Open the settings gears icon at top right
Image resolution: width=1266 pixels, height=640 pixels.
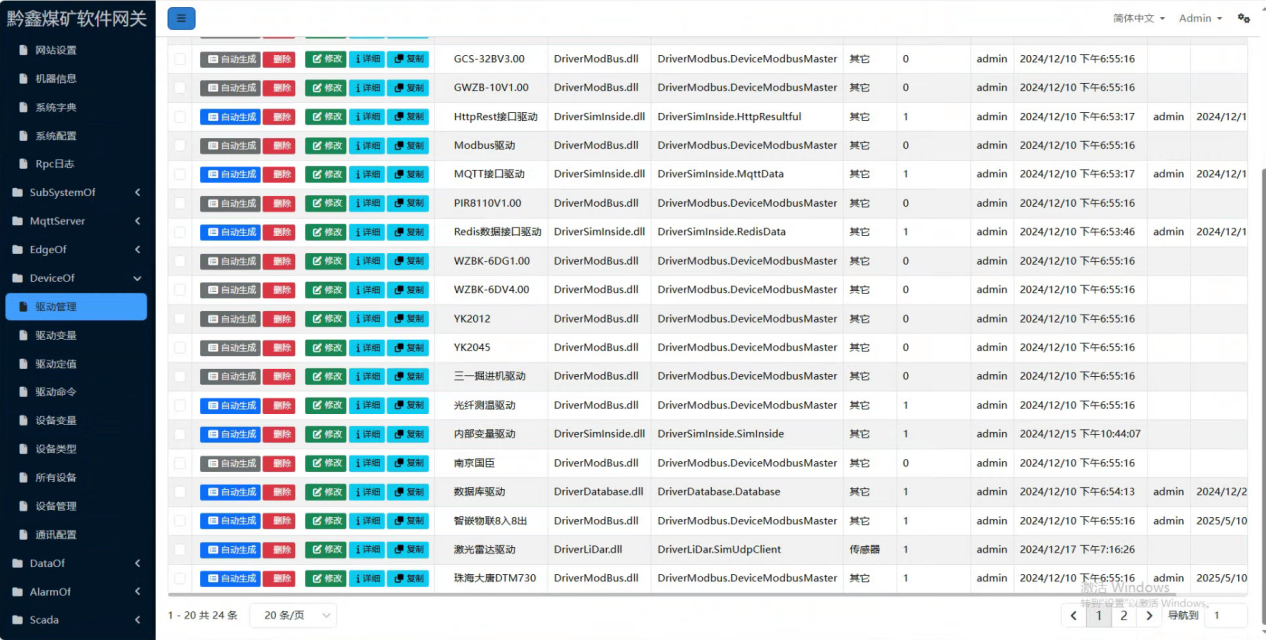(x=1244, y=18)
